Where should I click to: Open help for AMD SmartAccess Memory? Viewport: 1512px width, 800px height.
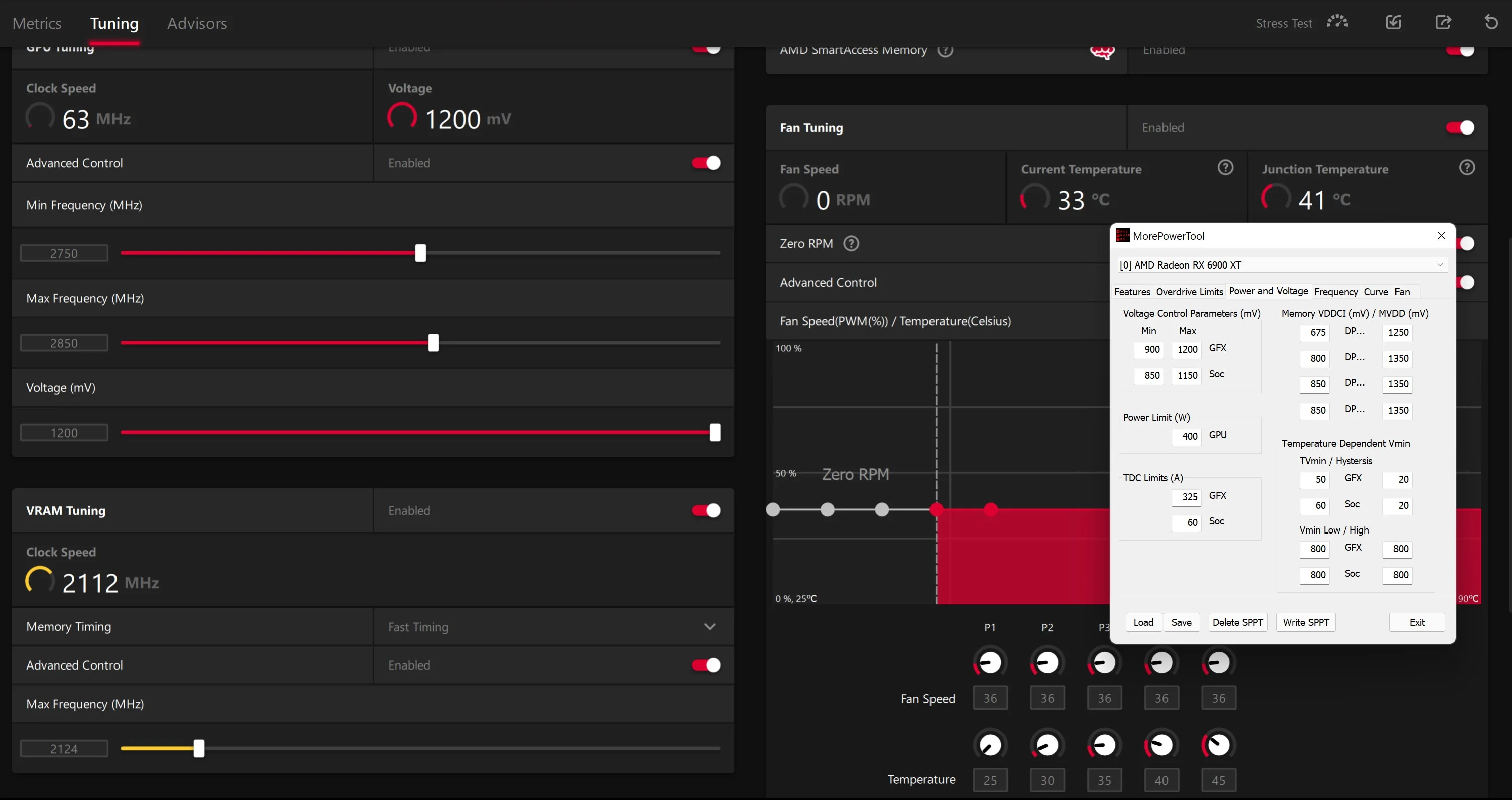coord(945,50)
